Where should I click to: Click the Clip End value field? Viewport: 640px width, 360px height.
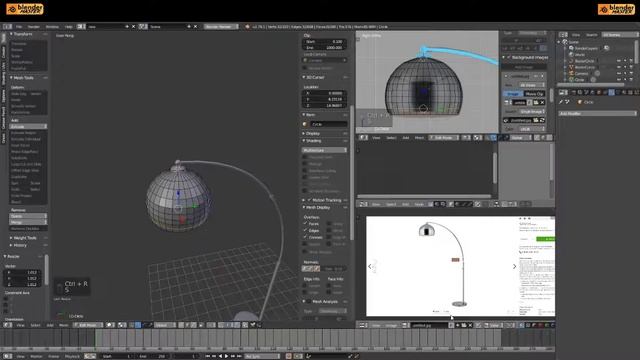pyautogui.click(x=325, y=48)
